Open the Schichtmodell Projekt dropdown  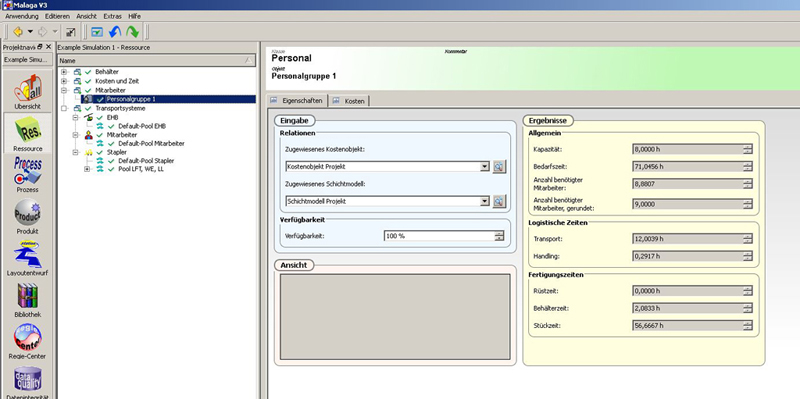tap(485, 202)
